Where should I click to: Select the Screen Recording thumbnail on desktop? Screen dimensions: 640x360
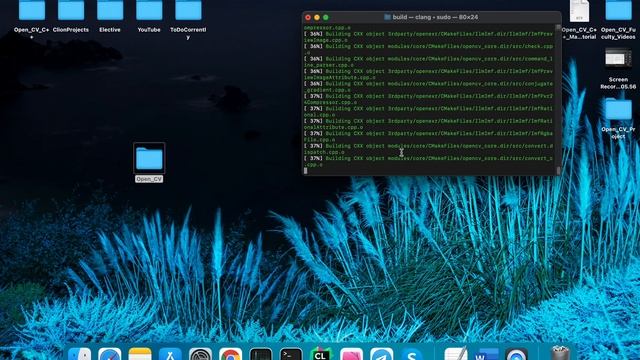pyautogui.click(x=618, y=58)
